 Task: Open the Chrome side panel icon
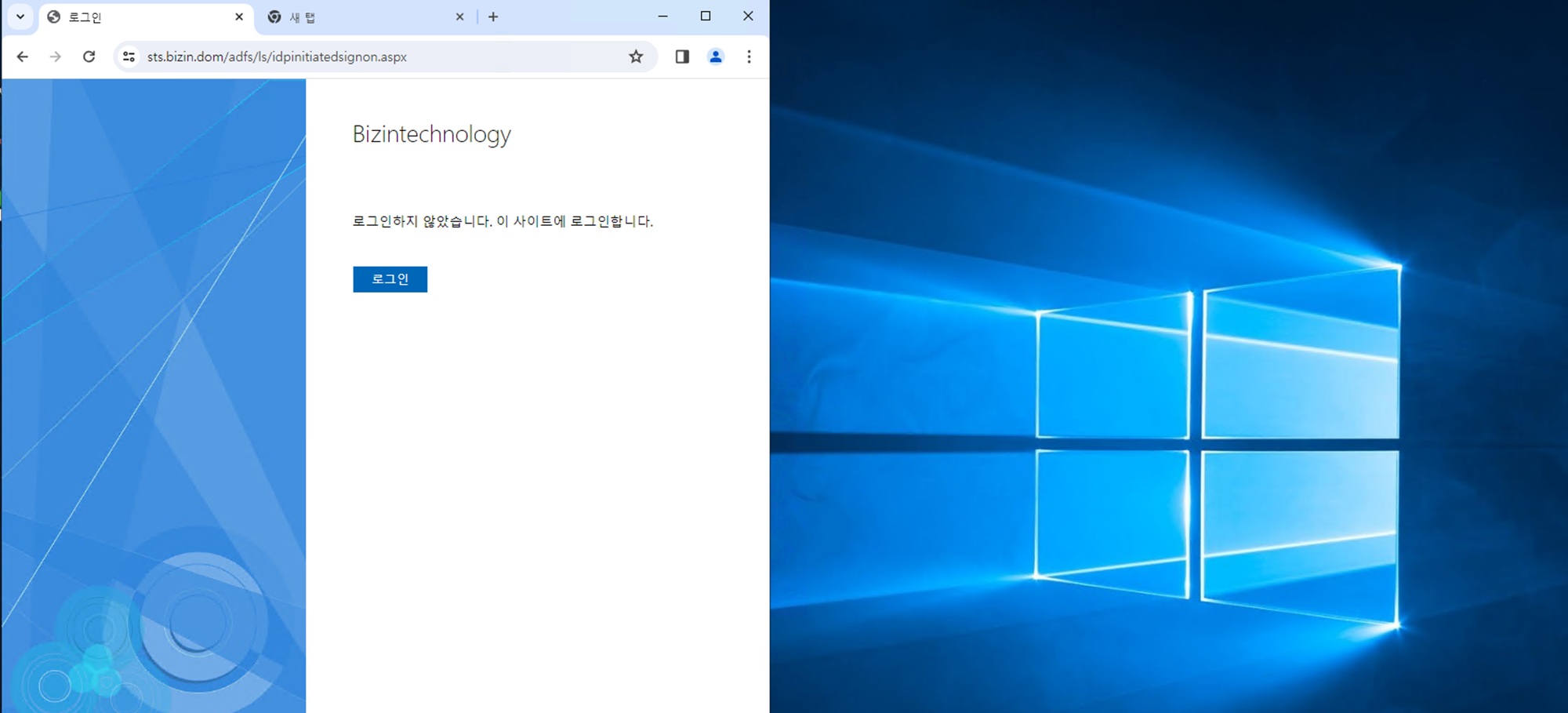click(x=682, y=56)
